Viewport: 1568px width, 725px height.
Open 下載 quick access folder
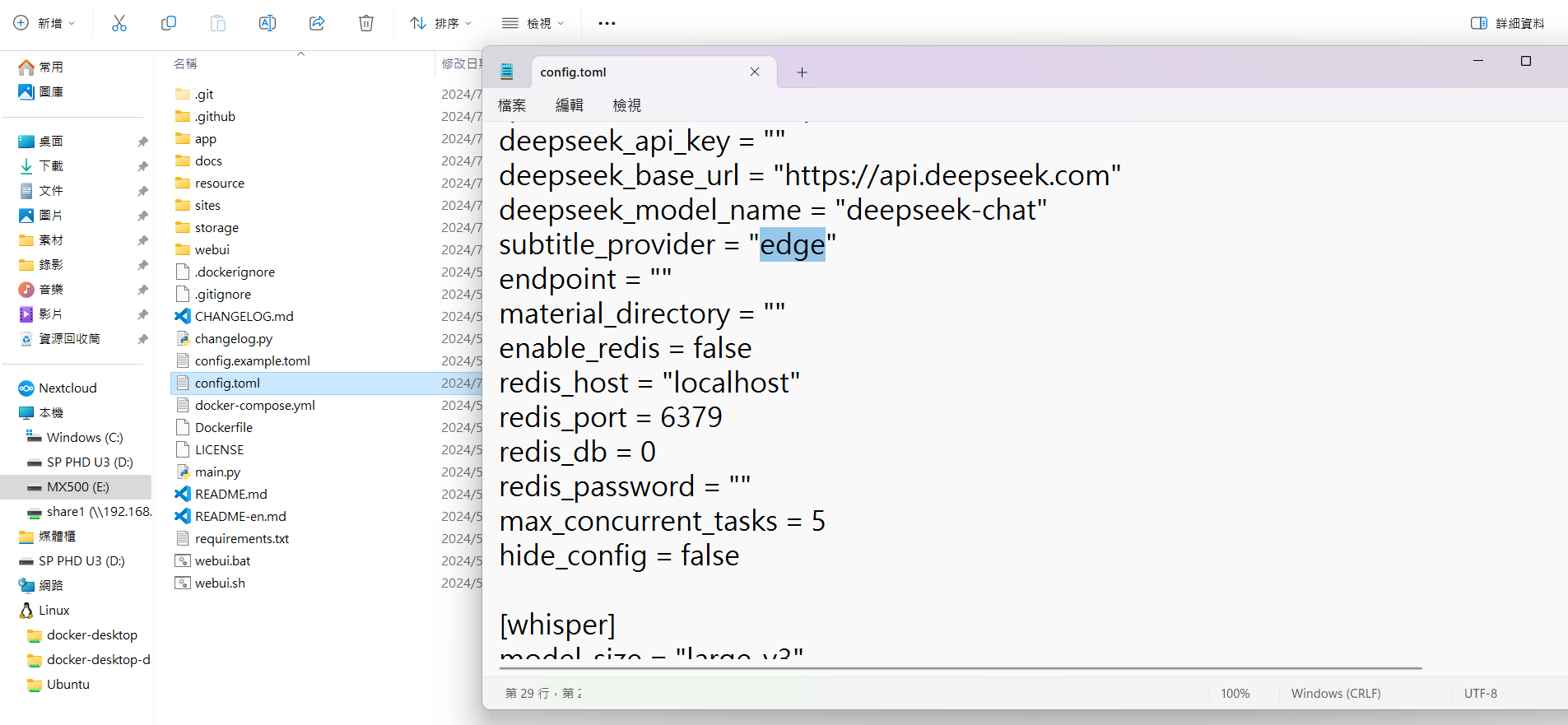[41, 165]
